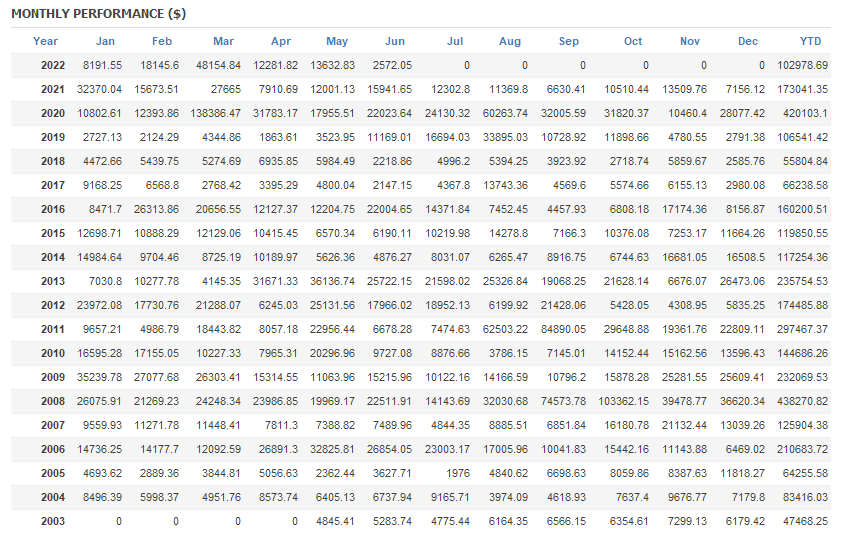Select the 2005 July cell 1976
This screenshot has height=545, width=854.
[x=457, y=473]
